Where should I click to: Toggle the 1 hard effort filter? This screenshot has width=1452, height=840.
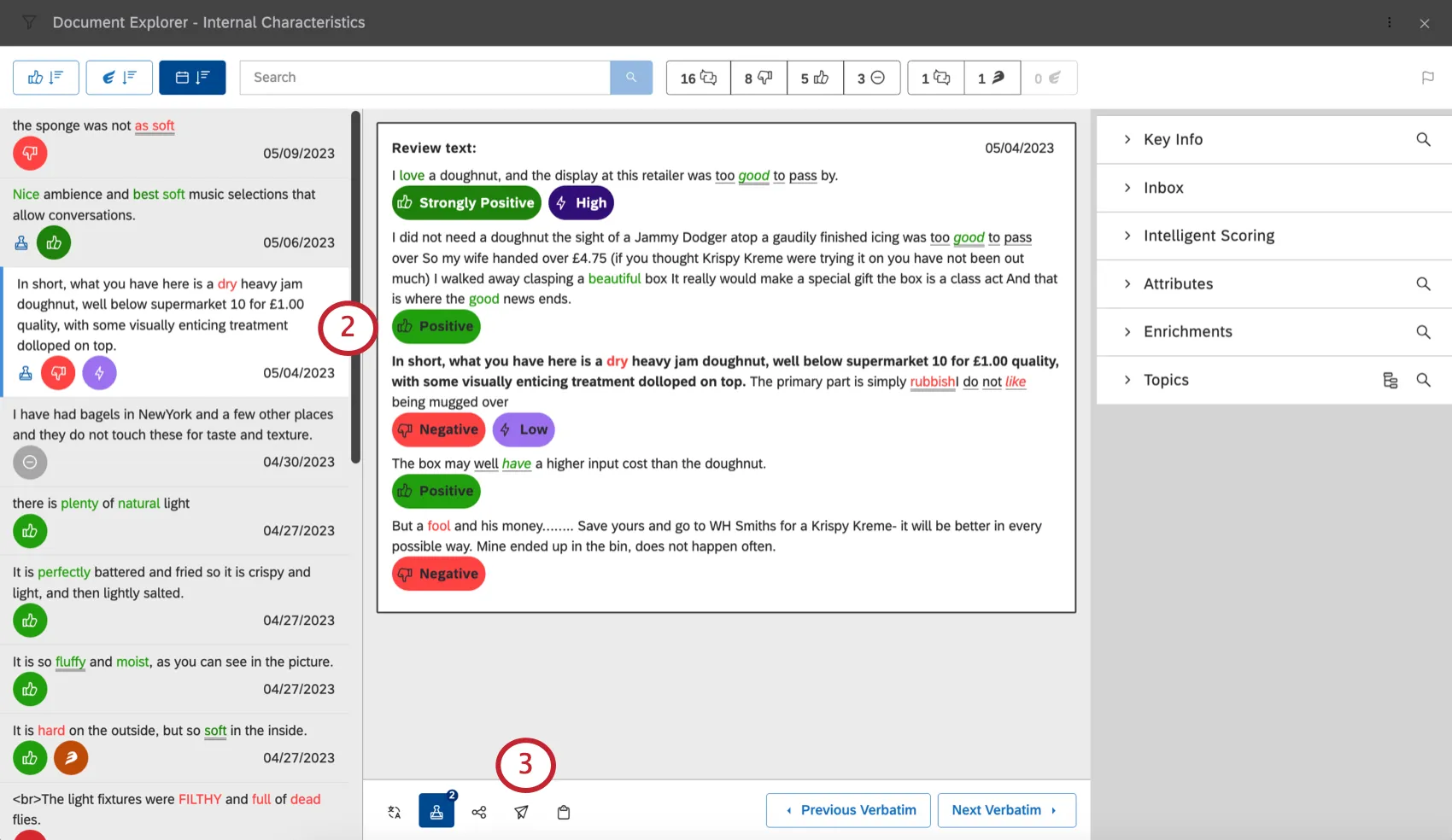pos(992,78)
